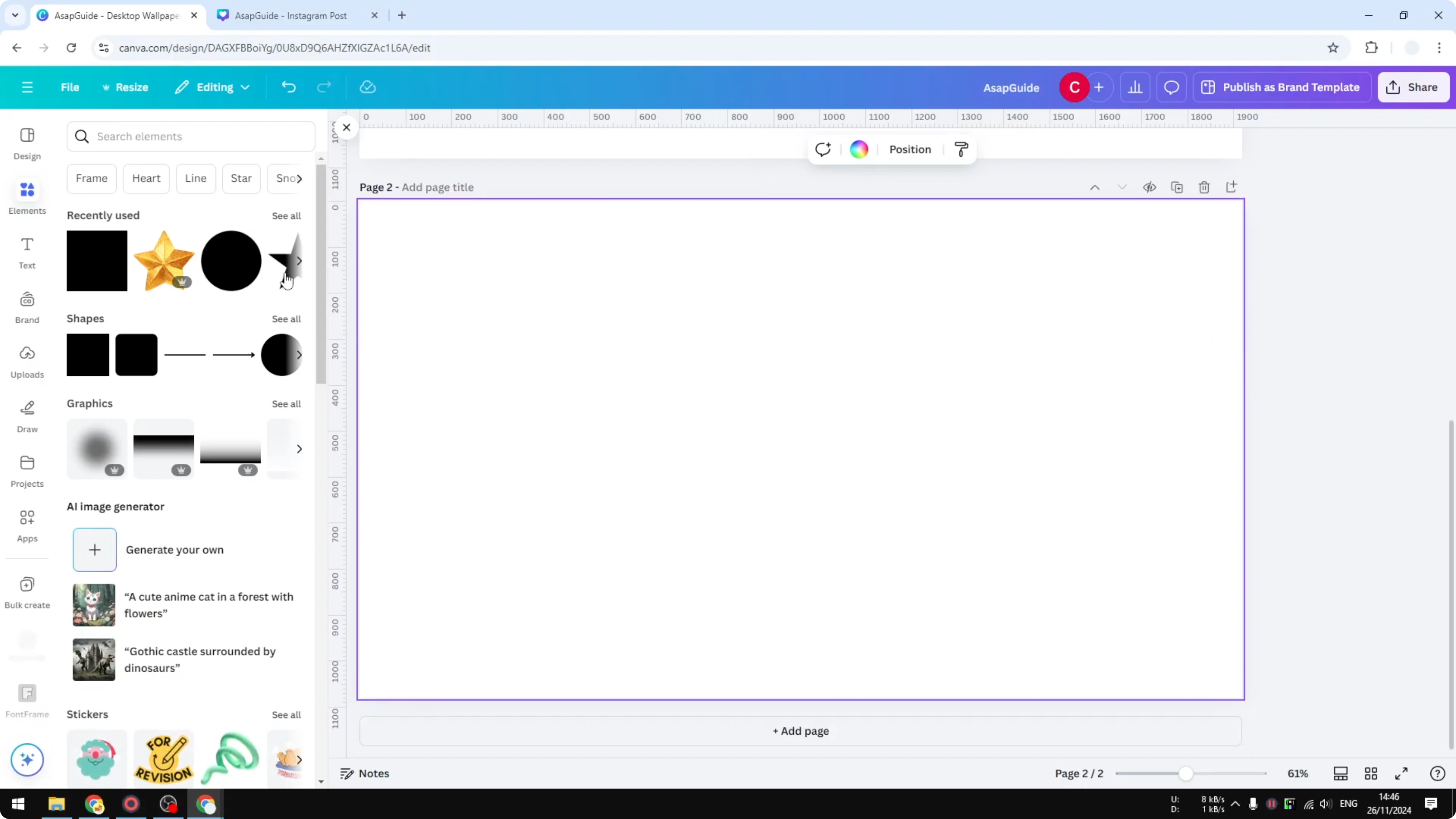
Task: Open the Uploads panel
Action: [x=27, y=362]
